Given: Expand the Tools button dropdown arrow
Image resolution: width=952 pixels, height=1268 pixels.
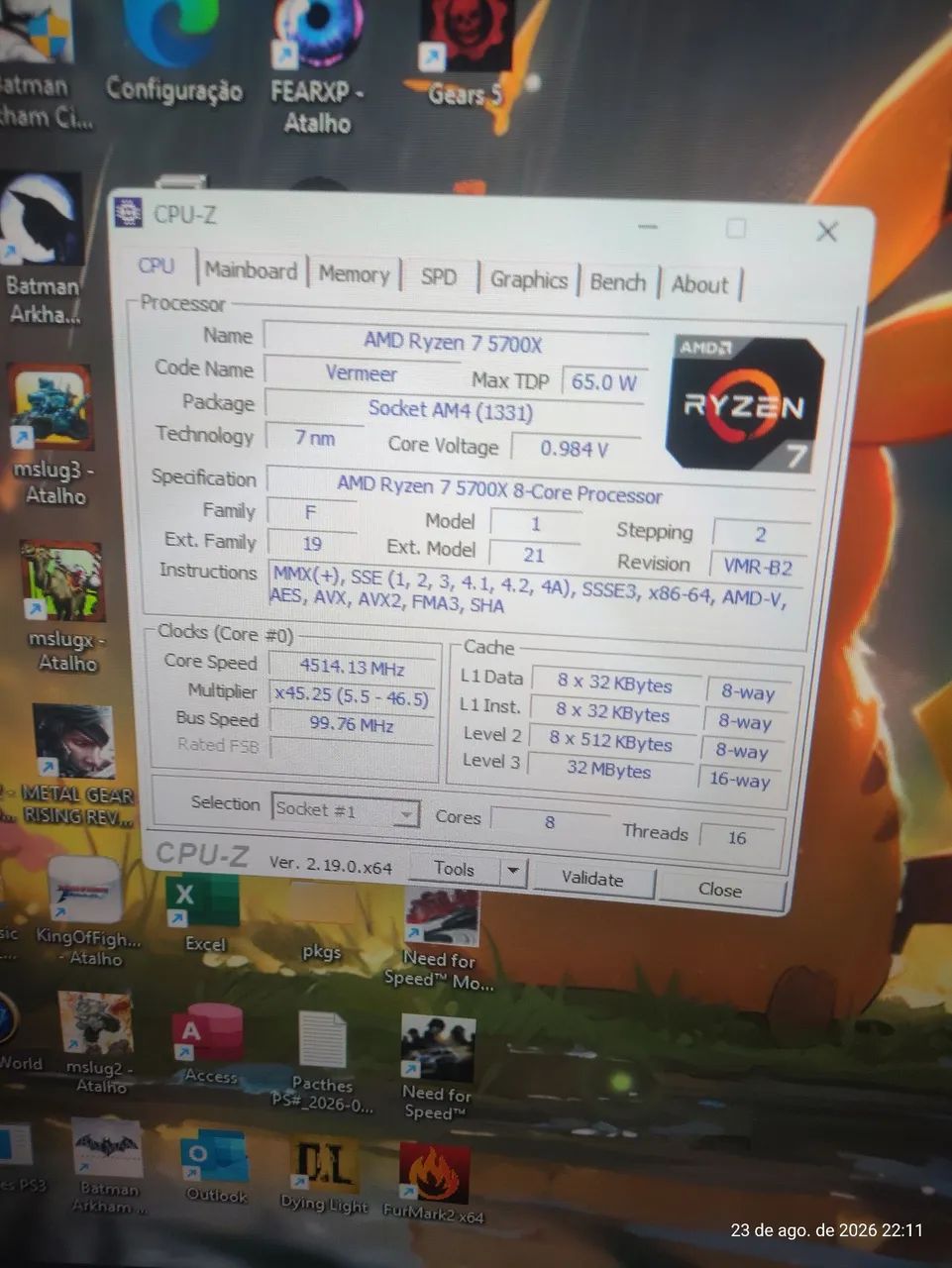Looking at the screenshot, I should (x=512, y=872).
